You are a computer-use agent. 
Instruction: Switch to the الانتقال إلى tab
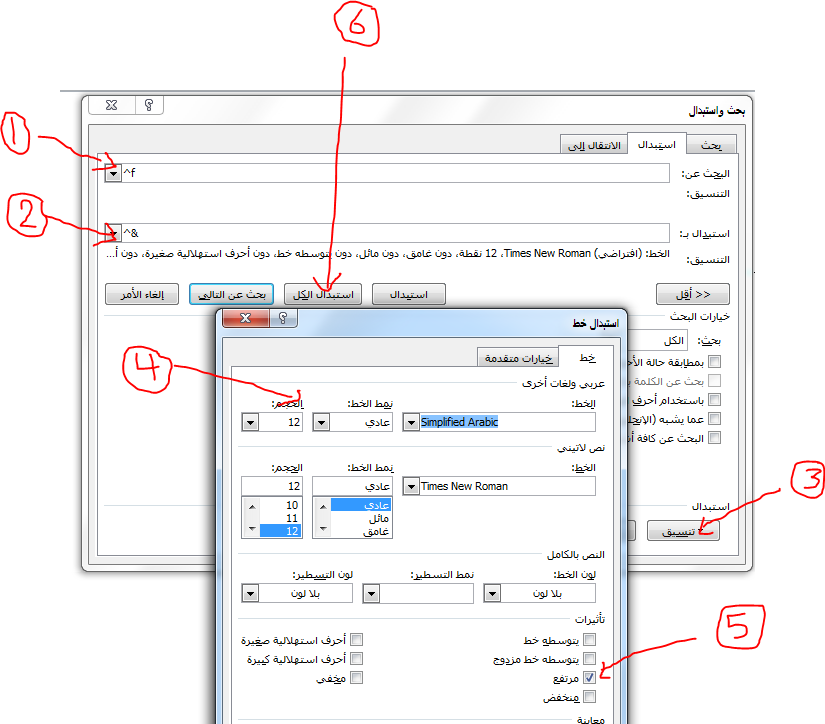[593, 145]
